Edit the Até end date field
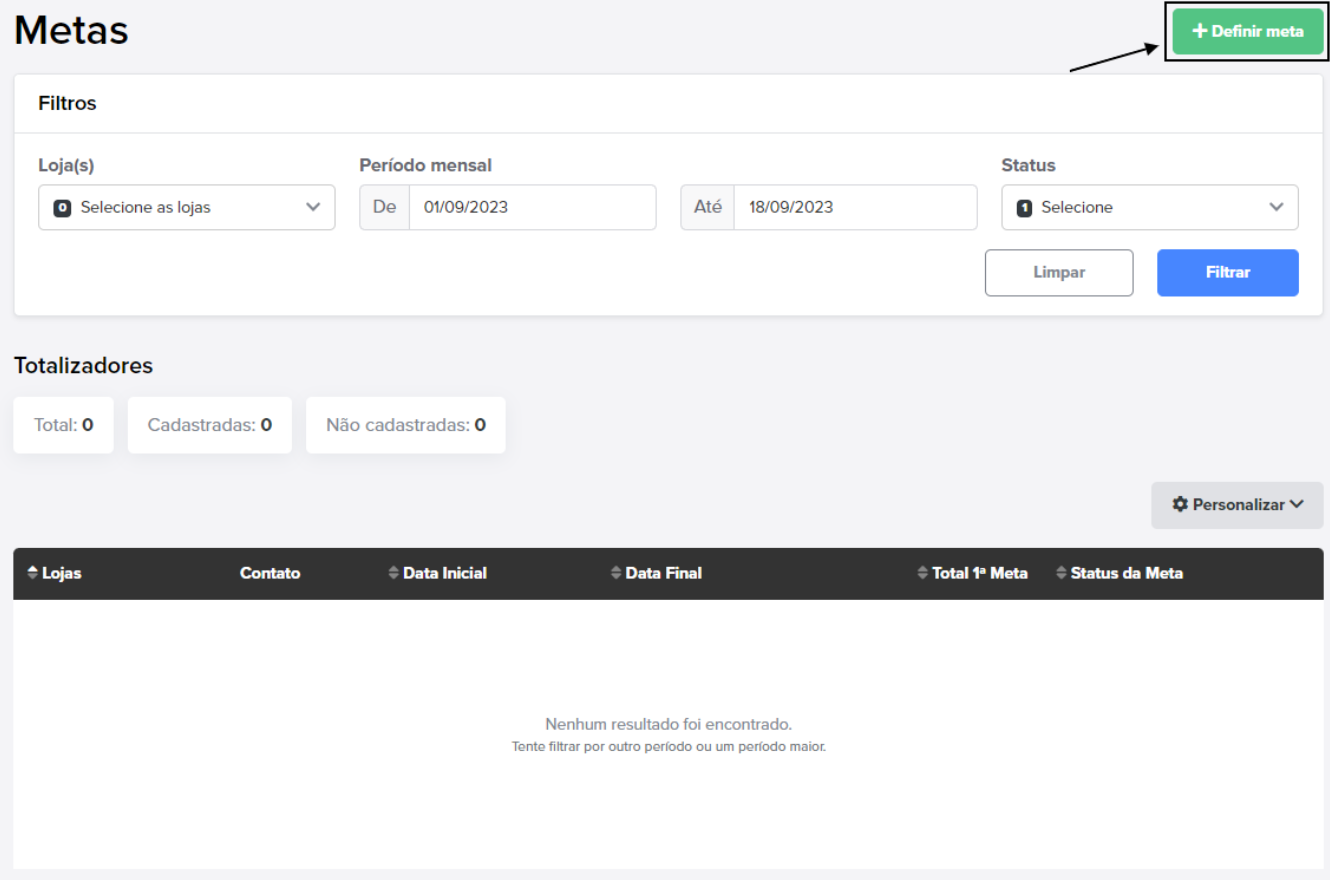This screenshot has height=880, width=1330. point(855,207)
